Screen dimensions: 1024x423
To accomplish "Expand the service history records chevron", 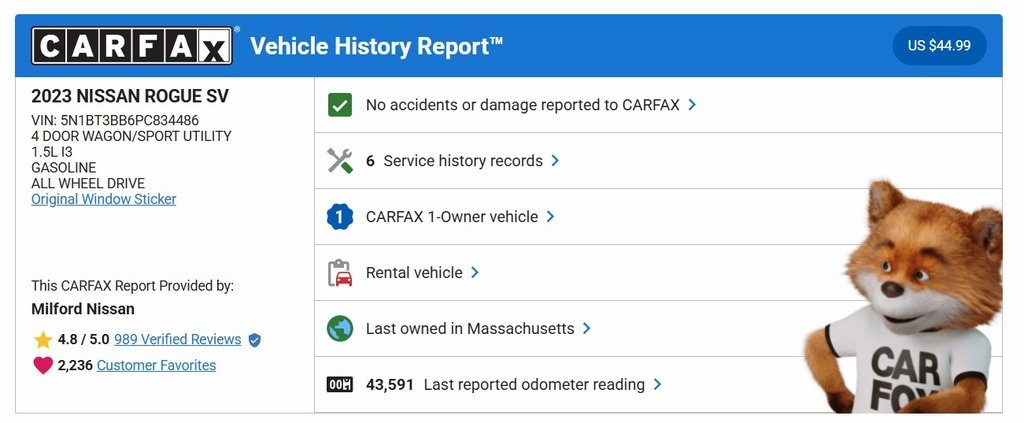I will pos(555,161).
